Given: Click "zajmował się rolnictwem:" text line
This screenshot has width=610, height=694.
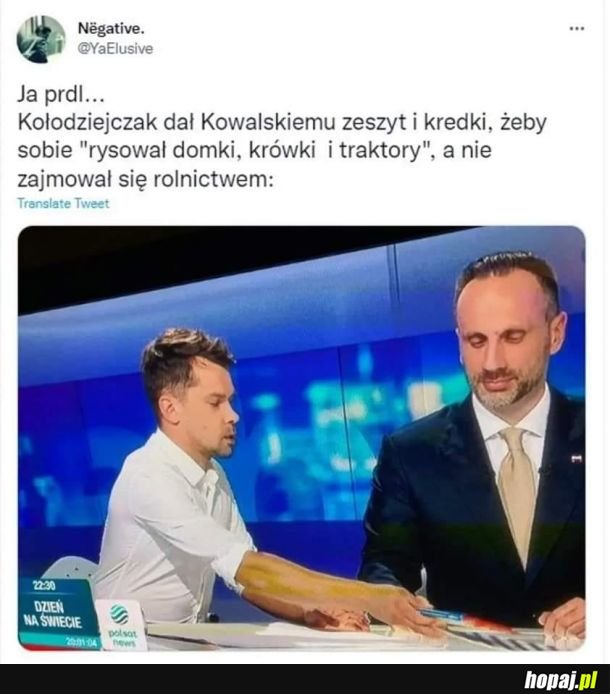Looking at the screenshot, I should tap(146, 179).
